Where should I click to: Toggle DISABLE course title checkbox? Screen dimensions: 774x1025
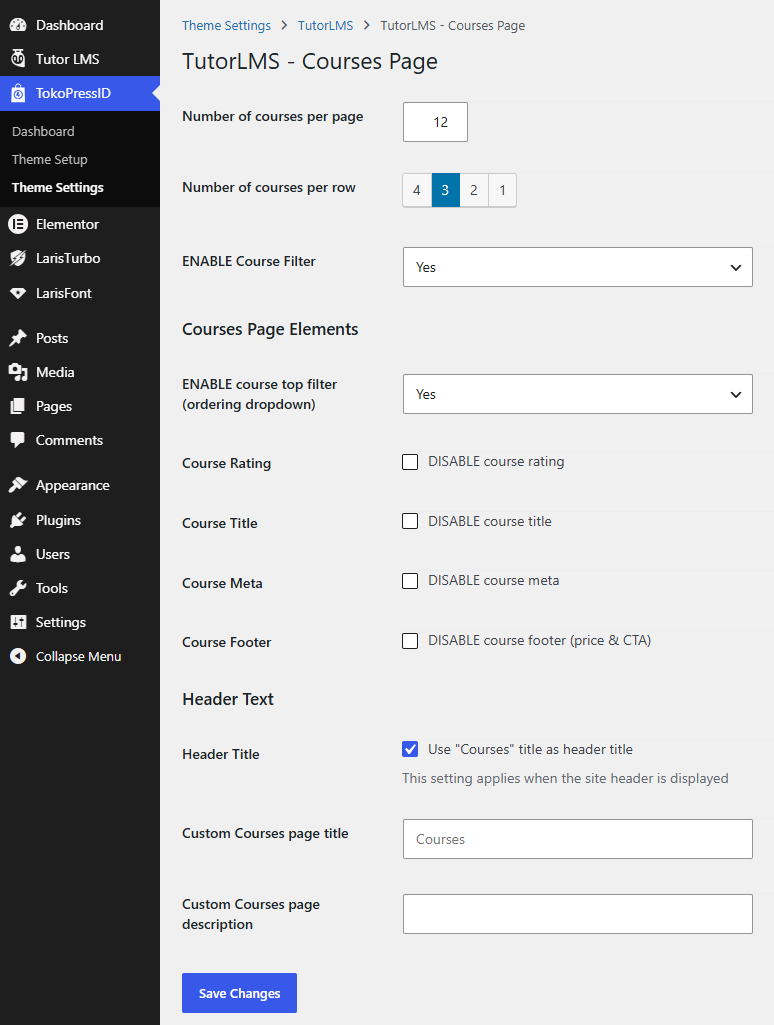click(410, 521)
